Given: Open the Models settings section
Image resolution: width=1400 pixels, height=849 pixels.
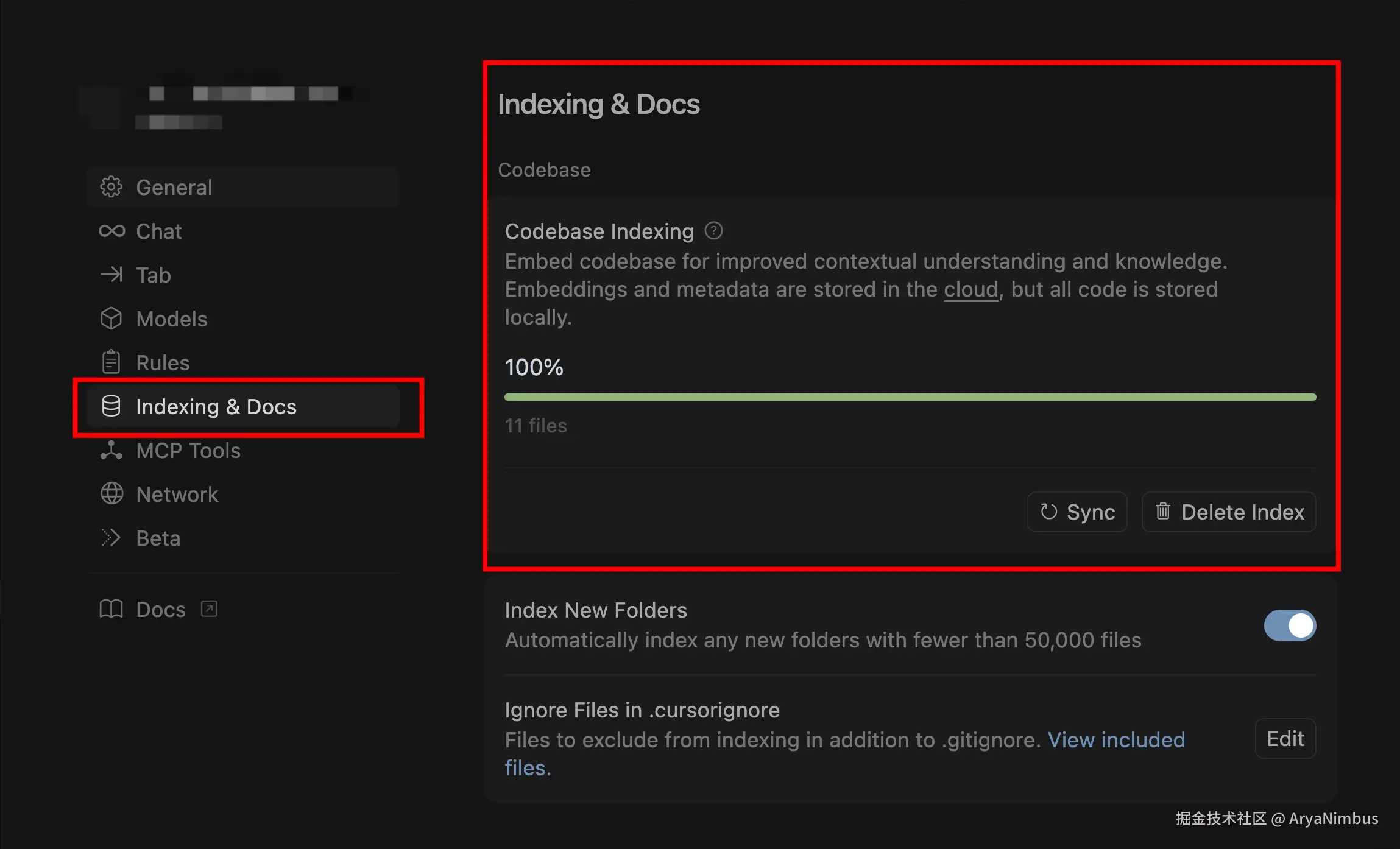Looking at the screenshot, I should (171, 319).
